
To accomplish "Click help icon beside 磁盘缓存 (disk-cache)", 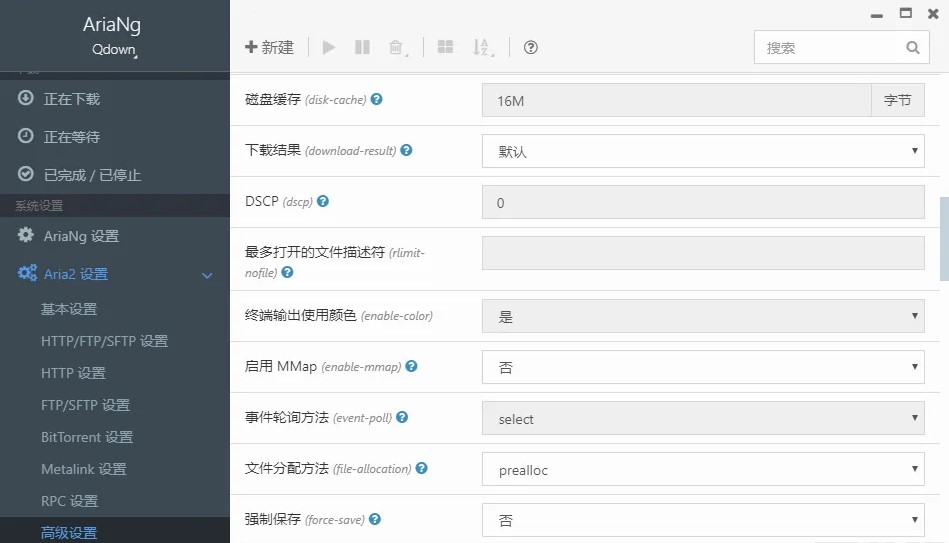I will [377, 100].
